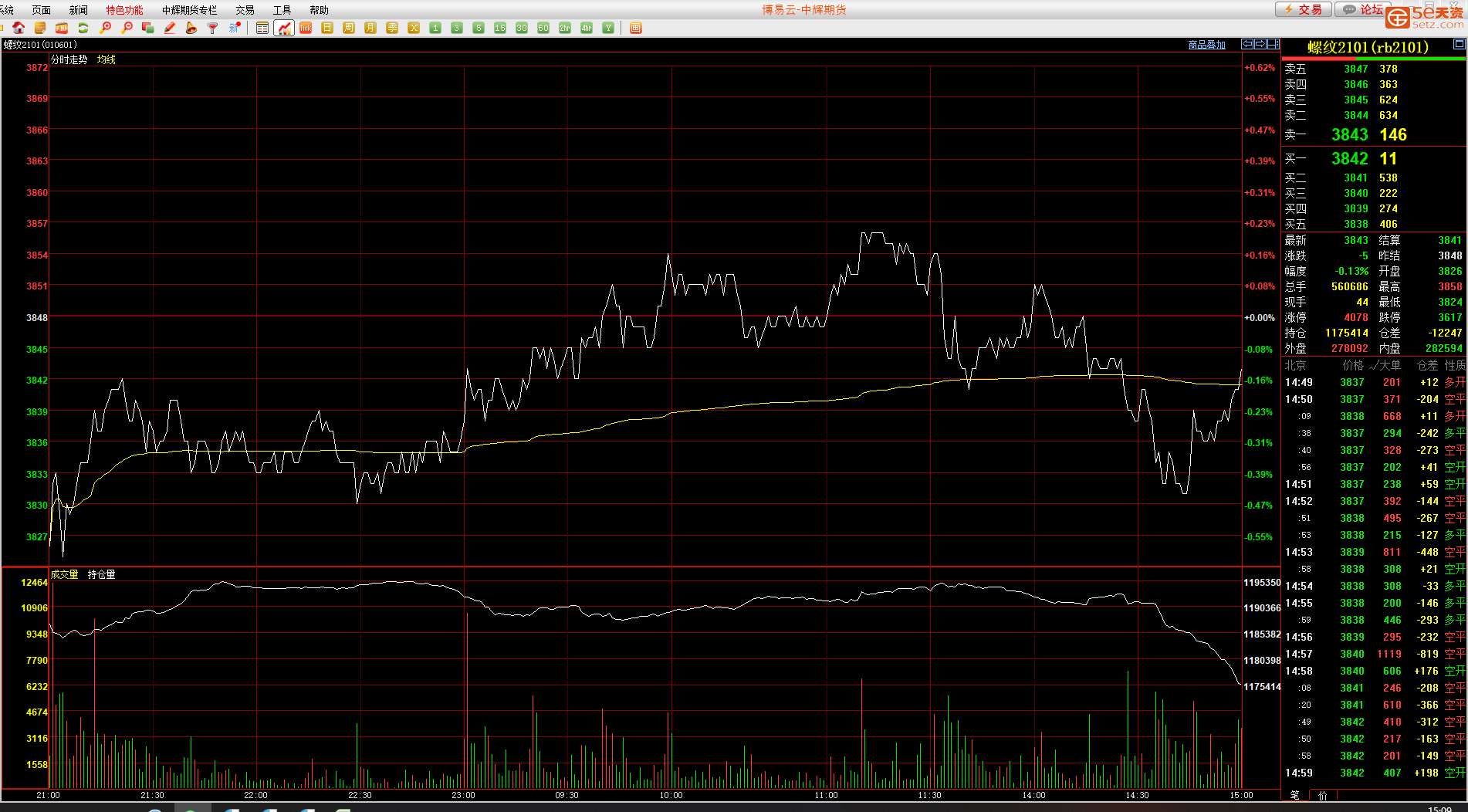Open the 帮助 menu
Image resolution: width=1468 pixels, height=812 pixels.
coord(319,10)
